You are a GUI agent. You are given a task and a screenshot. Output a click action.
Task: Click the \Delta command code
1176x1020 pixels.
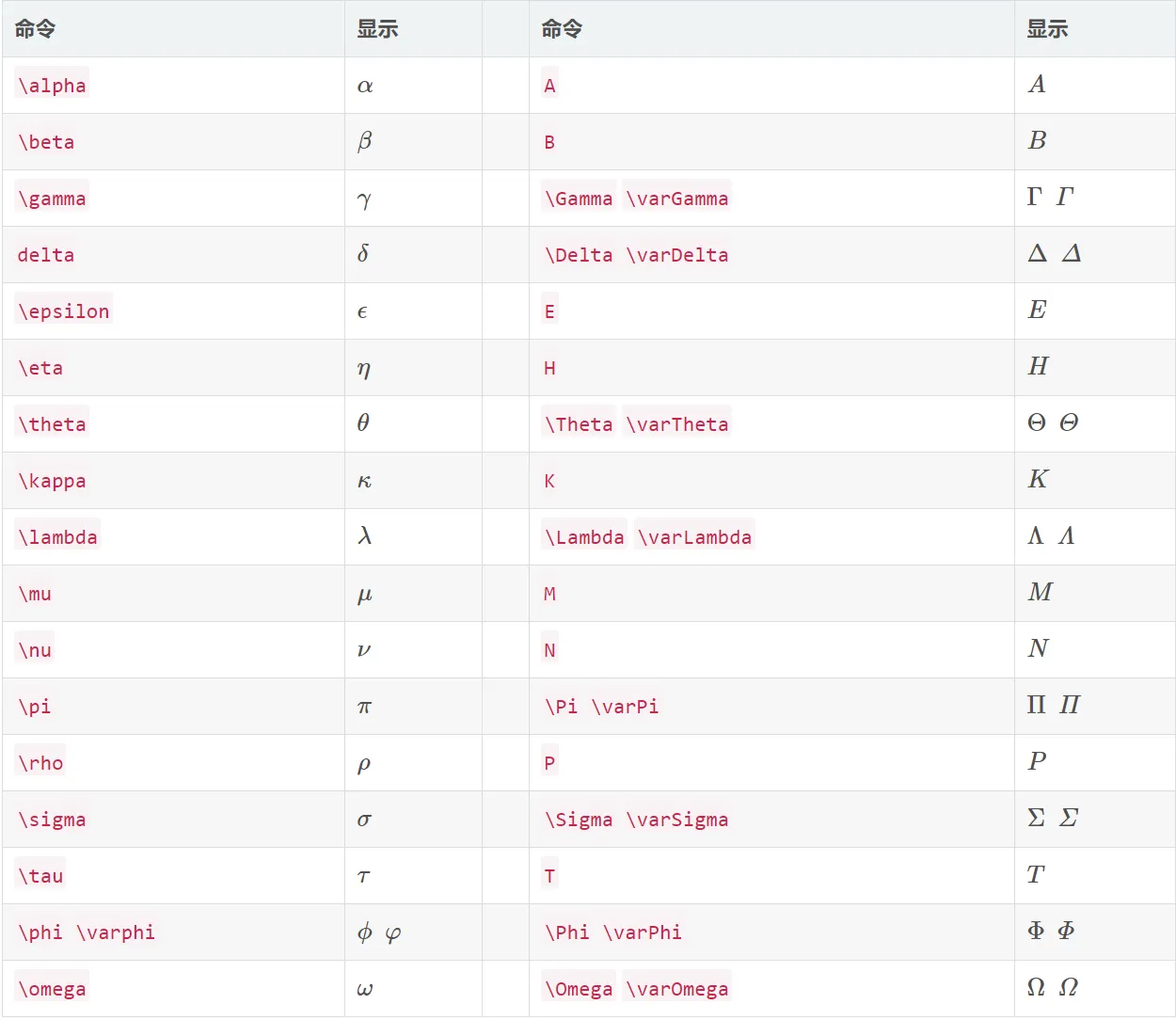coord(579,255)
